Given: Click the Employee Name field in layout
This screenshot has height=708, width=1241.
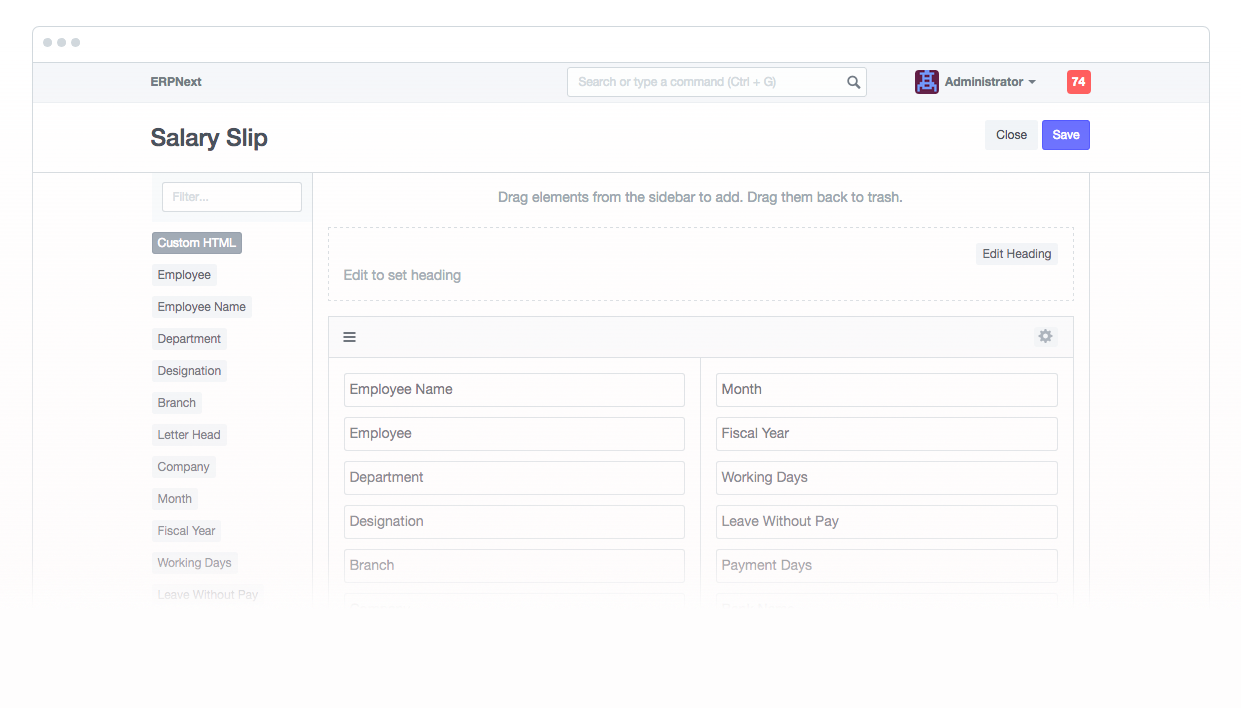Looking at the screenshot, I should pyautogui.click(x=514, y=390).
